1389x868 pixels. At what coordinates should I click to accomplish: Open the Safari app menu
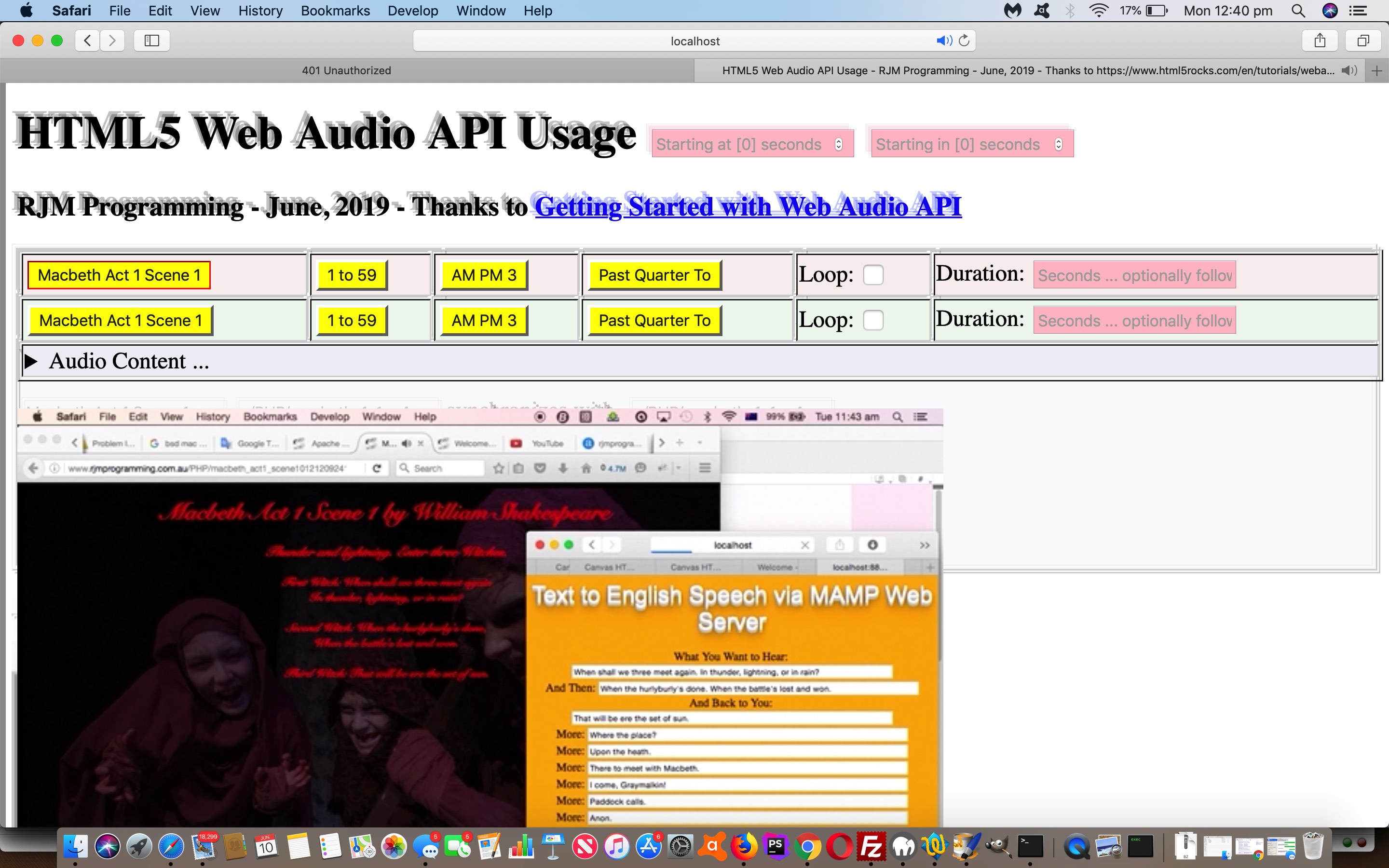click(71, 11)
